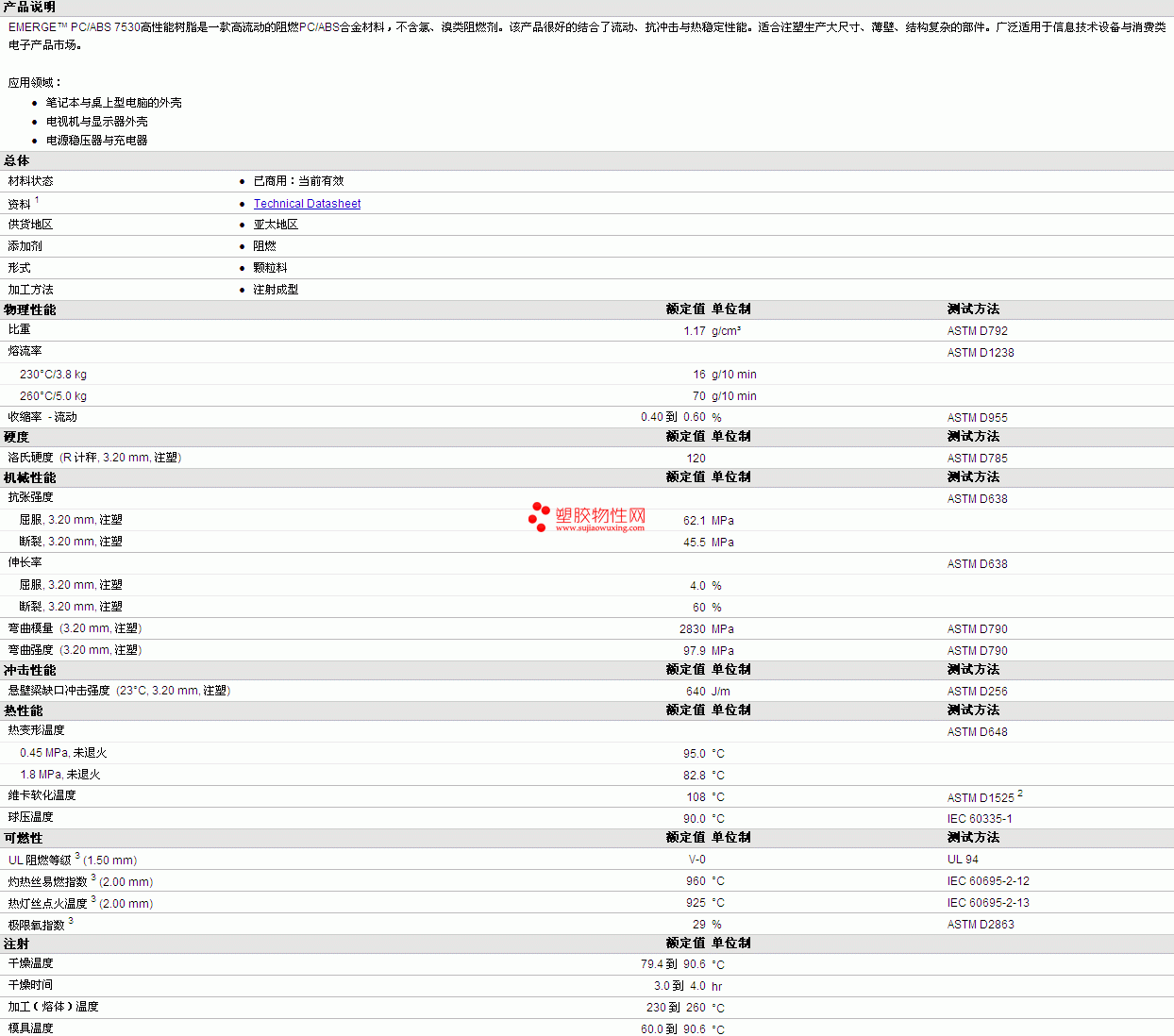The width and height of the screenshot is (1174, 1036).
Task: Click the 230°C/3.8 kg condition label
Action: click(53, 375)
